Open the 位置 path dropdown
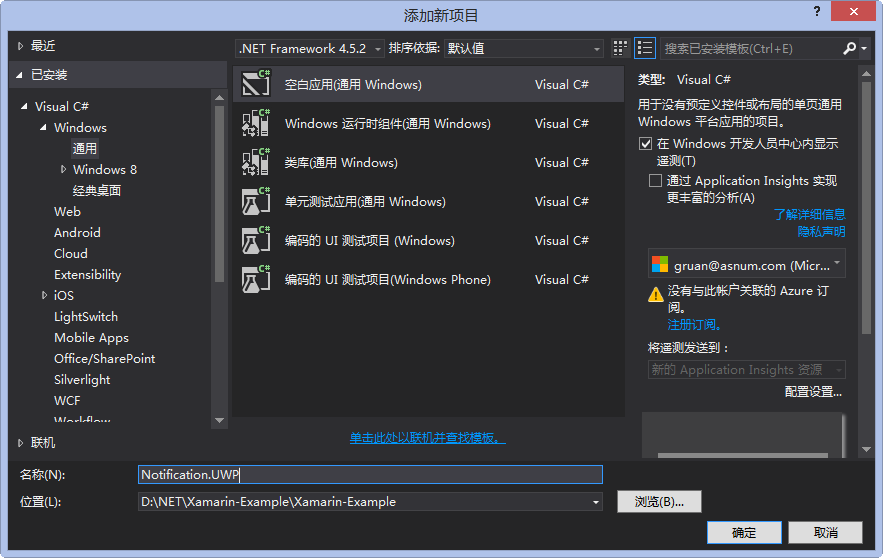 pos(596,502)
